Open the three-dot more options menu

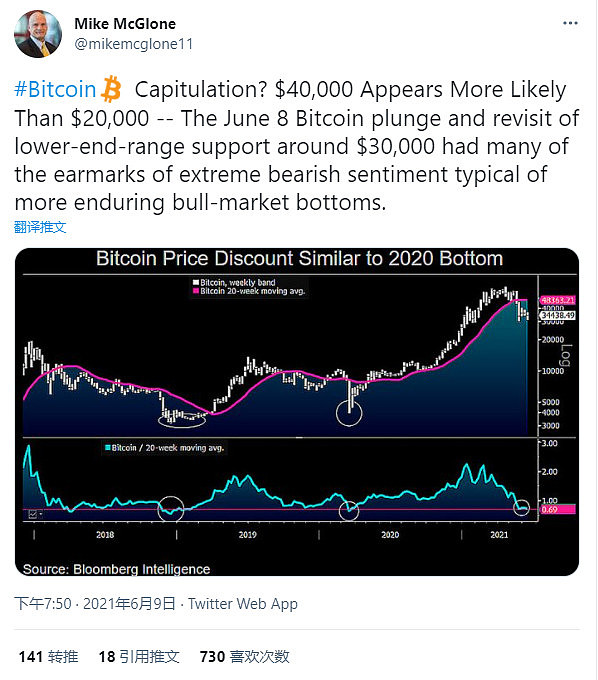(x=570, y=23)
